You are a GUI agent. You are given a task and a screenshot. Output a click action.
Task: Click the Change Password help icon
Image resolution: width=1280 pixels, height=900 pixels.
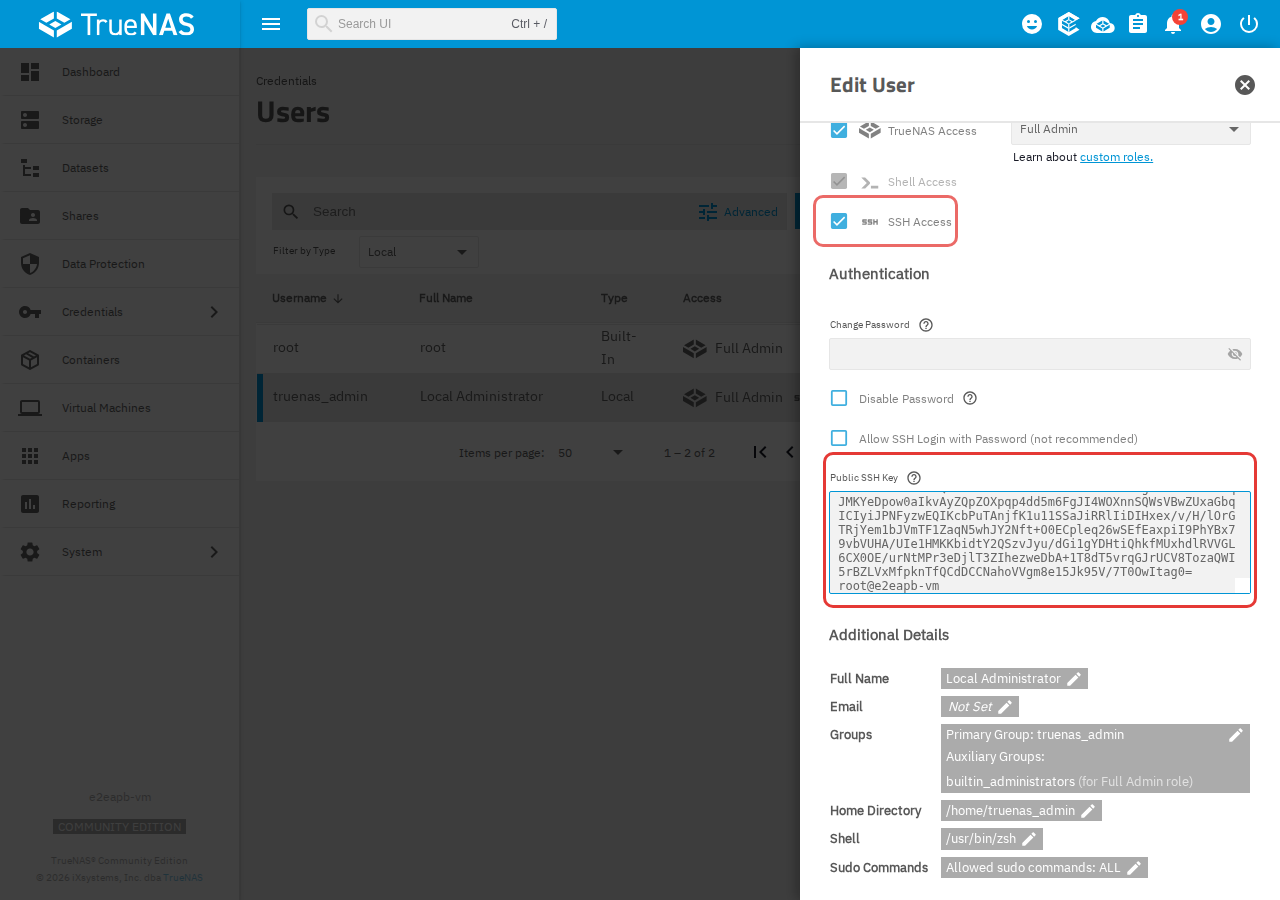[x=926, y=325]
